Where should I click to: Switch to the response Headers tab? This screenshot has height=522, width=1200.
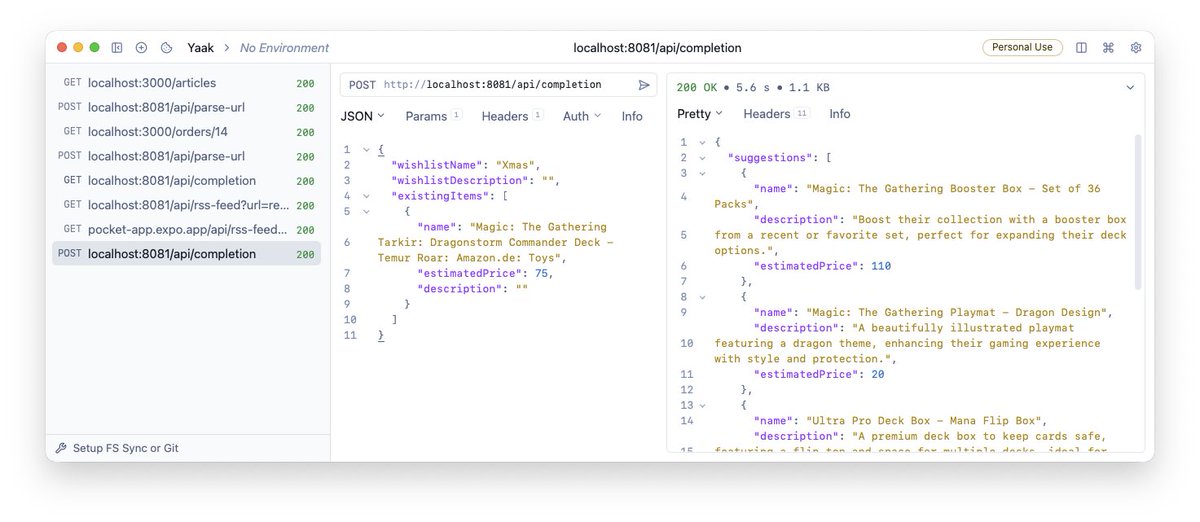pyautogui.click(x=776, y=114)
